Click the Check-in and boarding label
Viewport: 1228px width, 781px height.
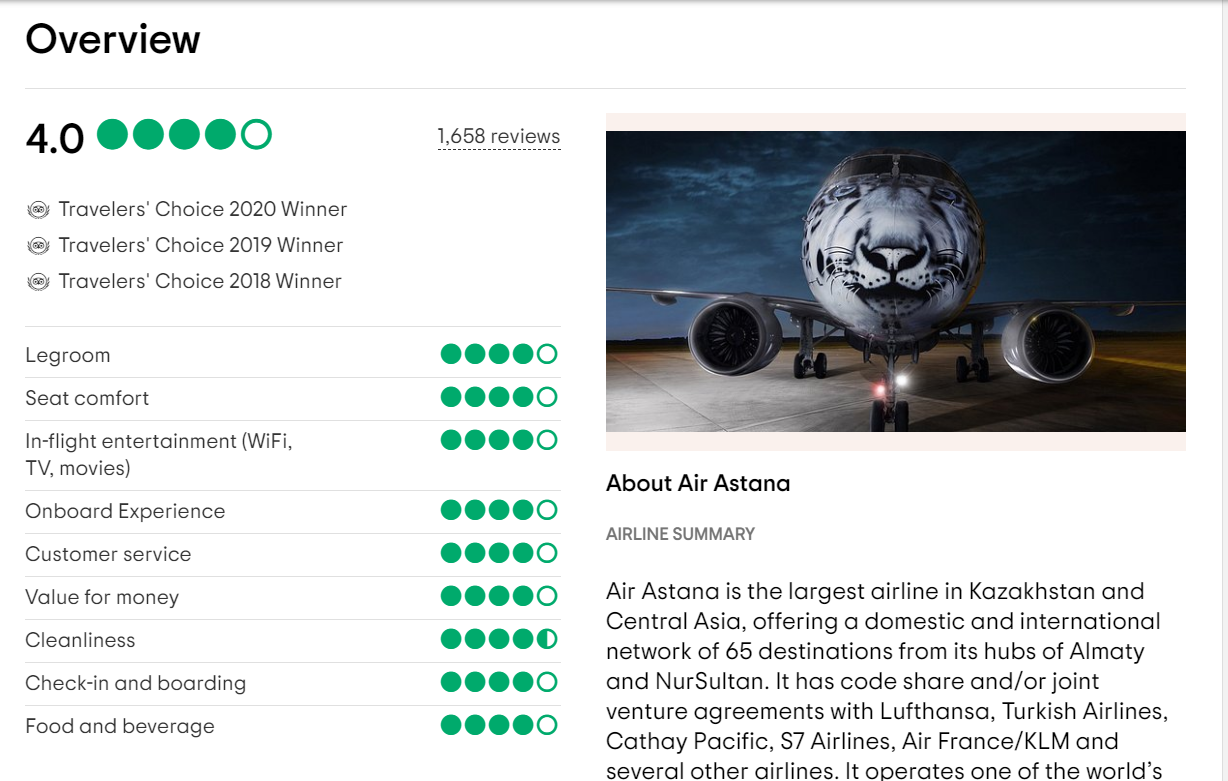point(135,683)
